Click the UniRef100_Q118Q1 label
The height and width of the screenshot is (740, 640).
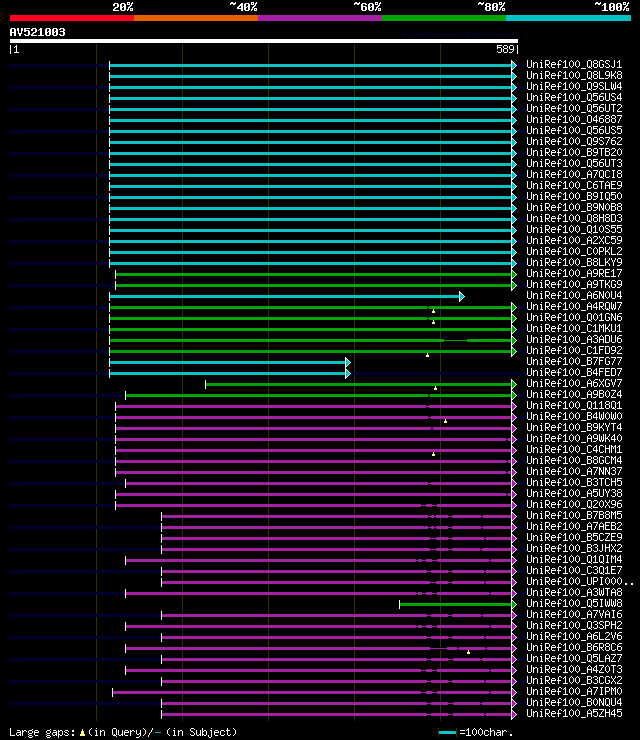(x=574, y=405)
